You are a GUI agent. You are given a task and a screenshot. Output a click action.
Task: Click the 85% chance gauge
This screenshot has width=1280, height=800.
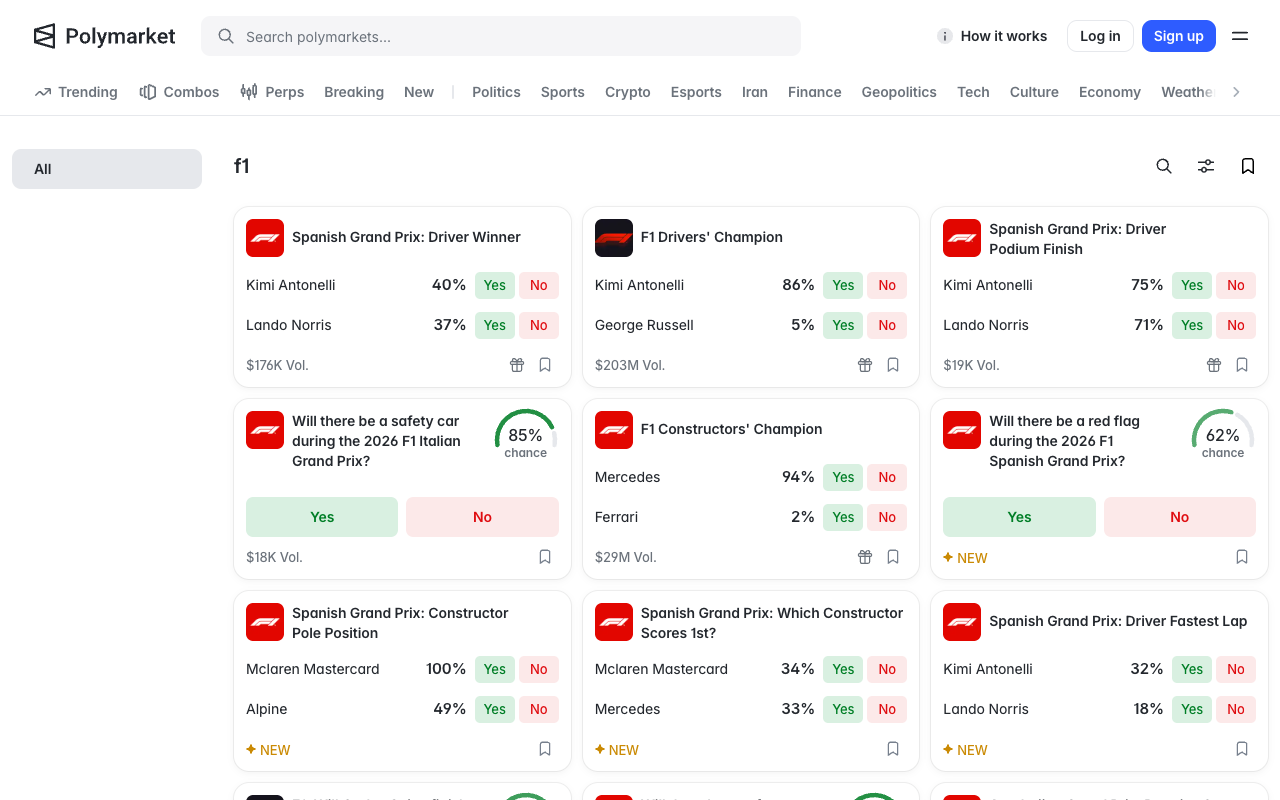tap(525, 434)
